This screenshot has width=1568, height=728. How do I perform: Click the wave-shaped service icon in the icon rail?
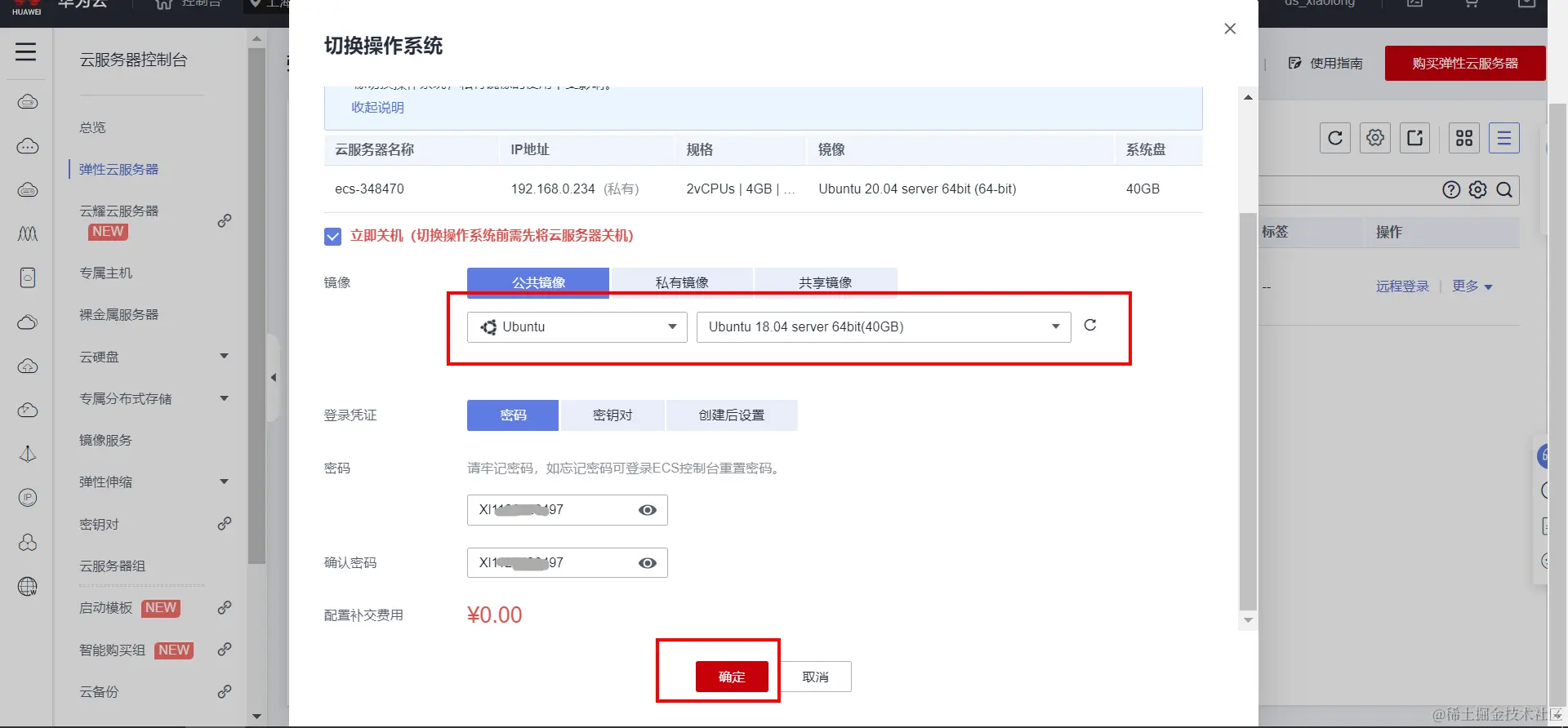coord(28,234)
